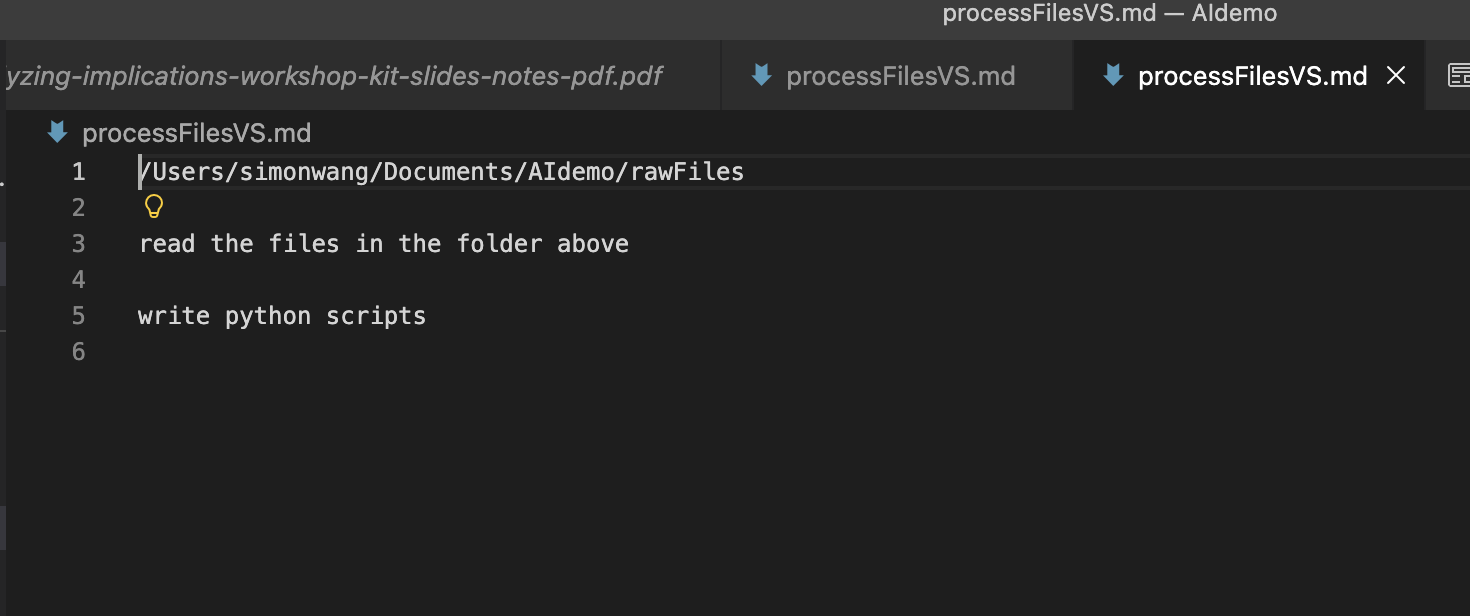The width and height of the screenshot is (1470, 616).
Task: Click the text 'read the files in the folder above'
Action: (x=385, y=243)
